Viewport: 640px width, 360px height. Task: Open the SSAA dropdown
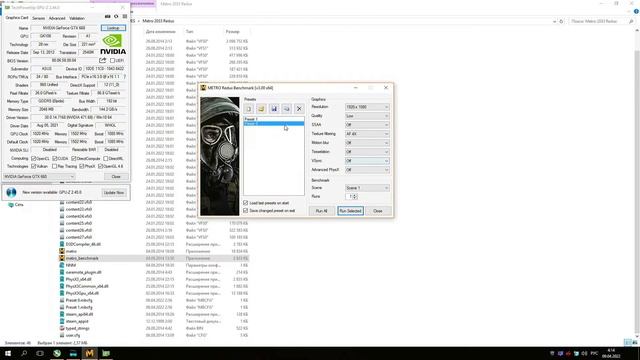(367, 125)
